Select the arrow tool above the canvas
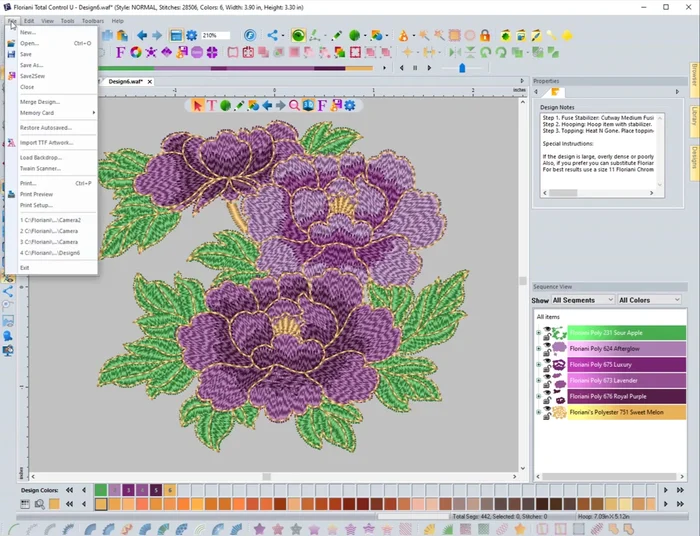Image resolution: width=700 pixels, height=536 pixels. point(198,105)
